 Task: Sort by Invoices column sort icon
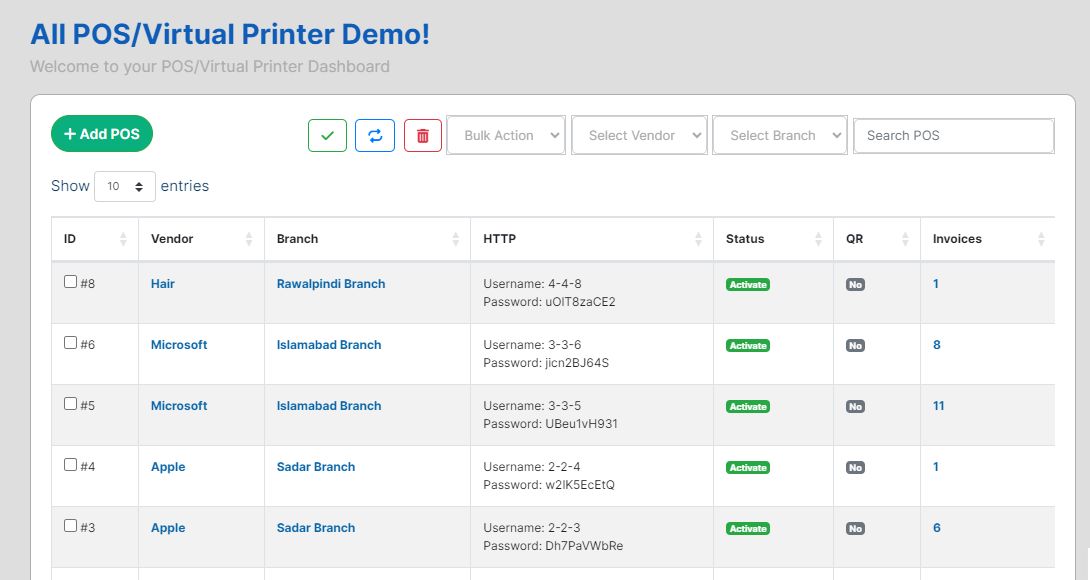coord(1041,239)
